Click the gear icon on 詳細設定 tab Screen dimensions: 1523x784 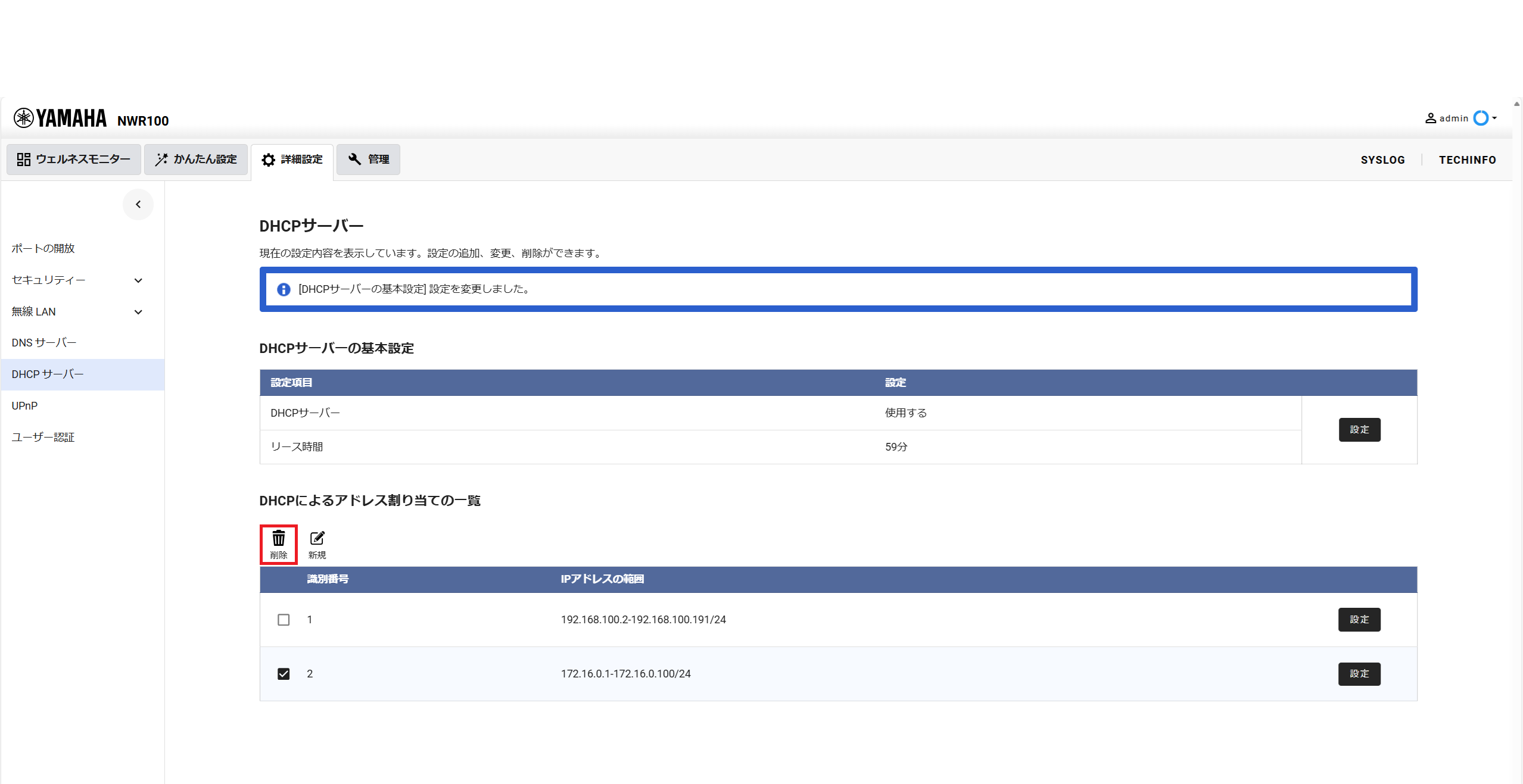click(x=269, y=160)
